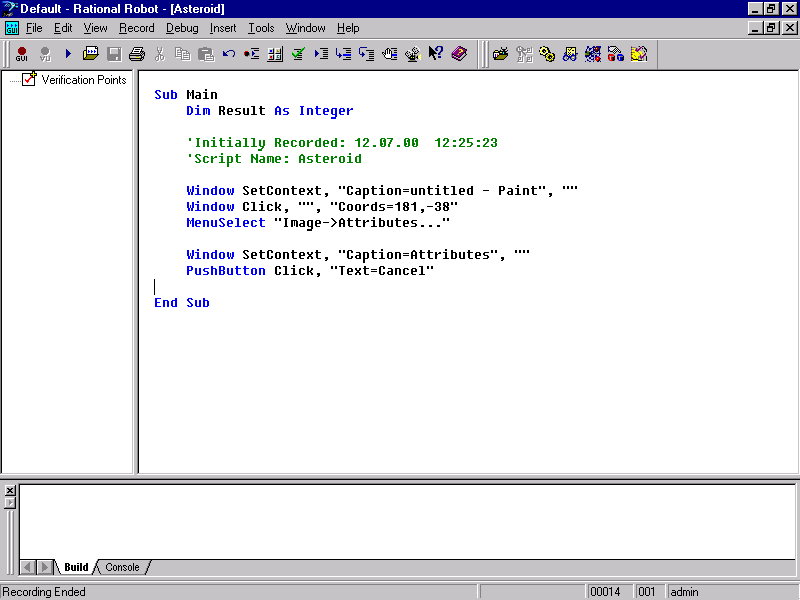Play back the script with the blue arrow
Viewport: 800px width, 600px height.
pos(68,54)
